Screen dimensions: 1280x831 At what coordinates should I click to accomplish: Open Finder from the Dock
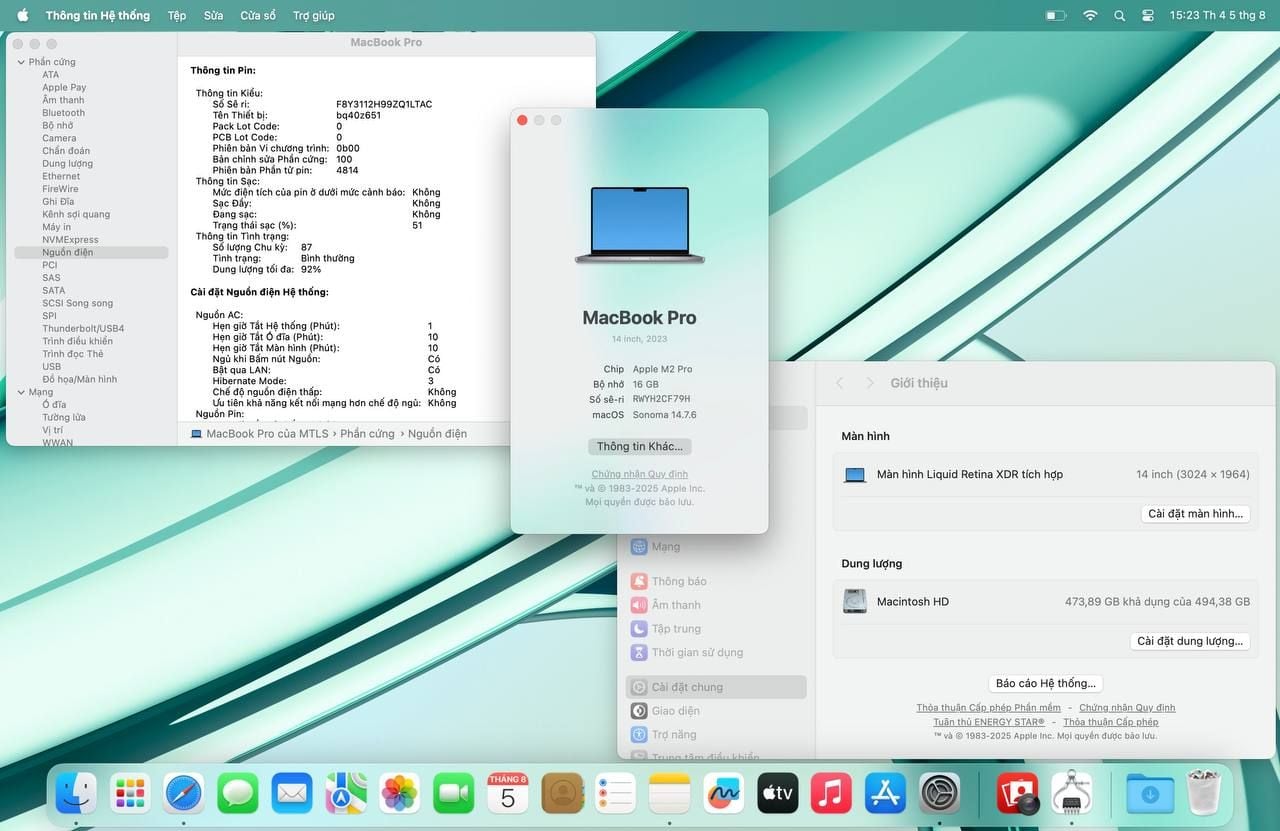click(76, 793)
